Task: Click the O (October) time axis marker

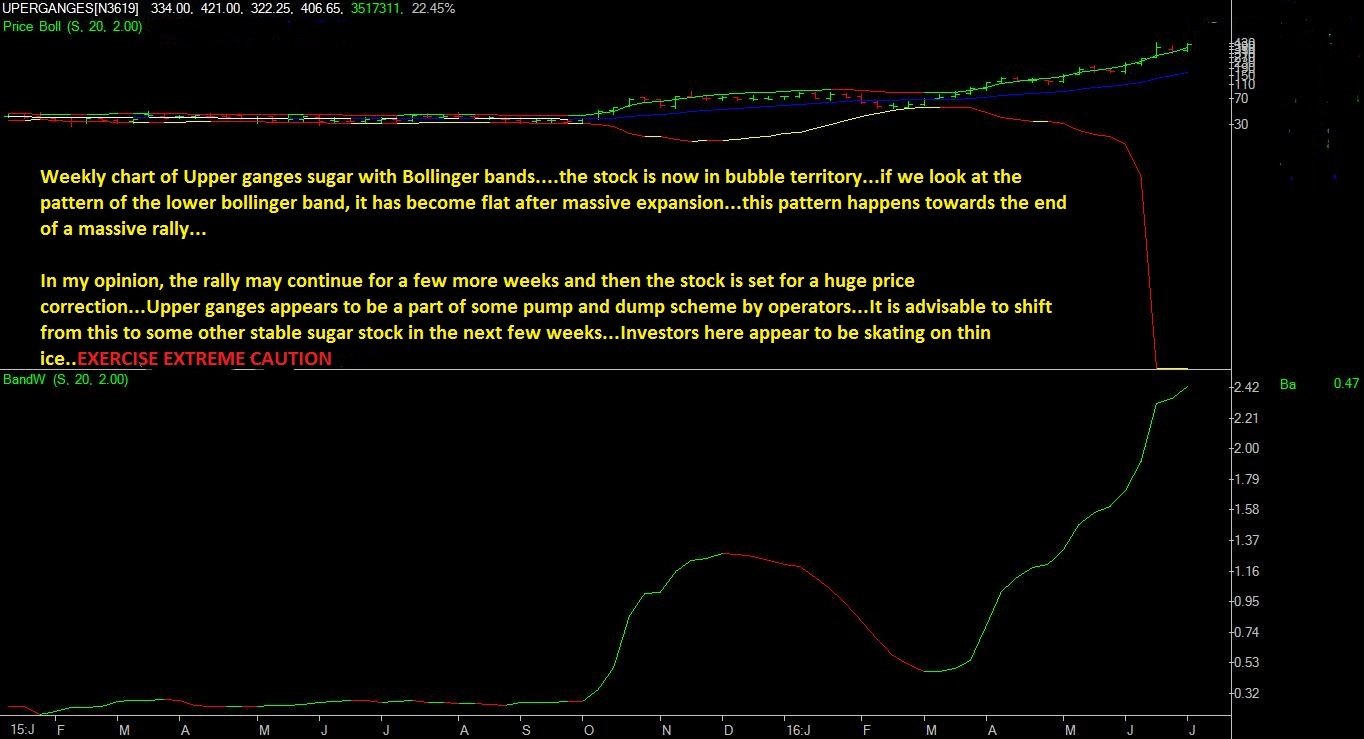Action: click(589, 730)
